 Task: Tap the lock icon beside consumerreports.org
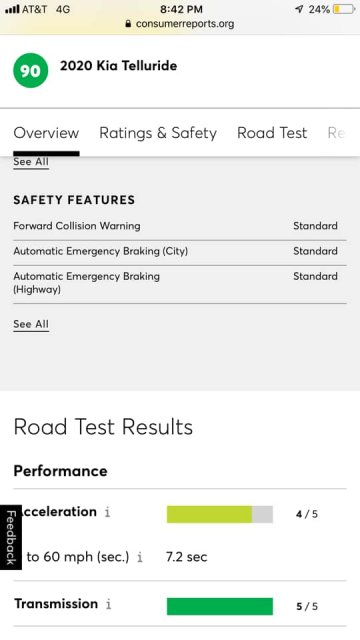tap(128, 24)
